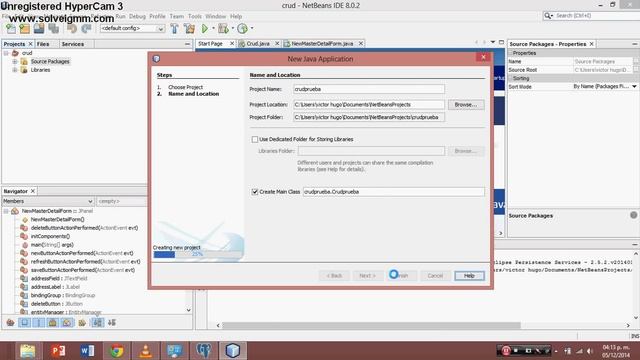This screenshot has width=640, height=360.
Task: Open VLC media player from taskbar
Action: [146, 351]
